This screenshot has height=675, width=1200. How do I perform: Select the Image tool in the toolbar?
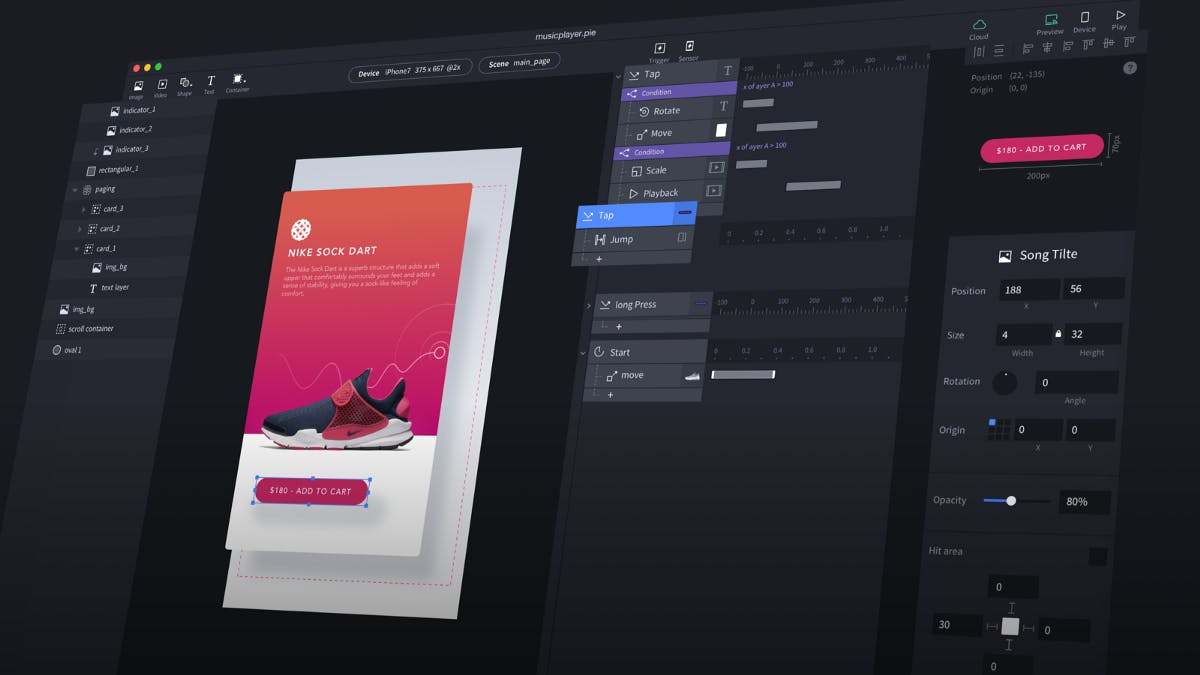136,87
